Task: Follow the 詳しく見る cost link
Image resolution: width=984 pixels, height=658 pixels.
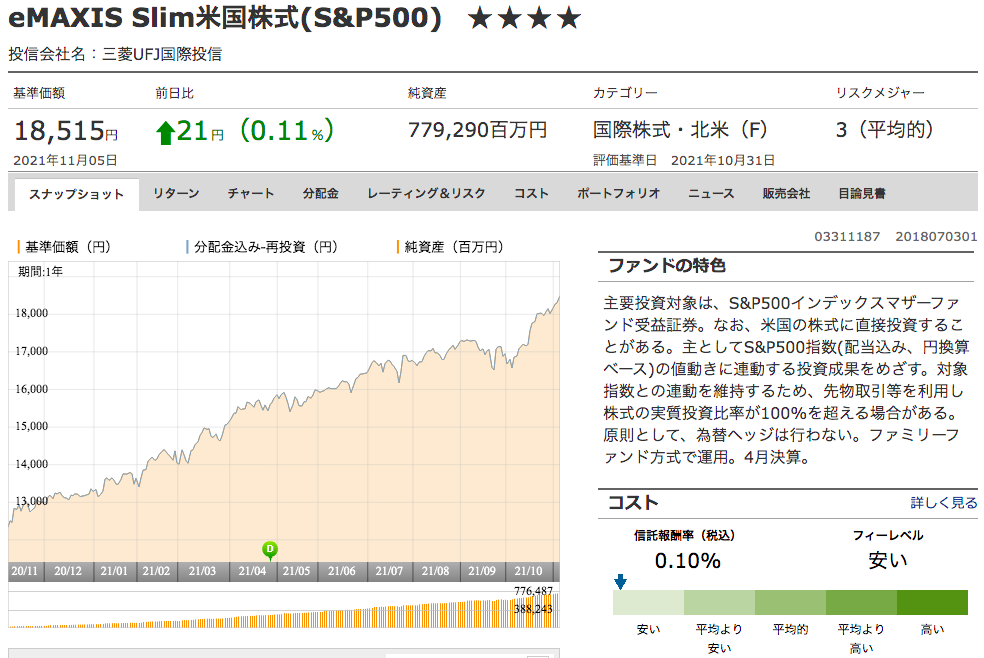Action: click(944, 502)
